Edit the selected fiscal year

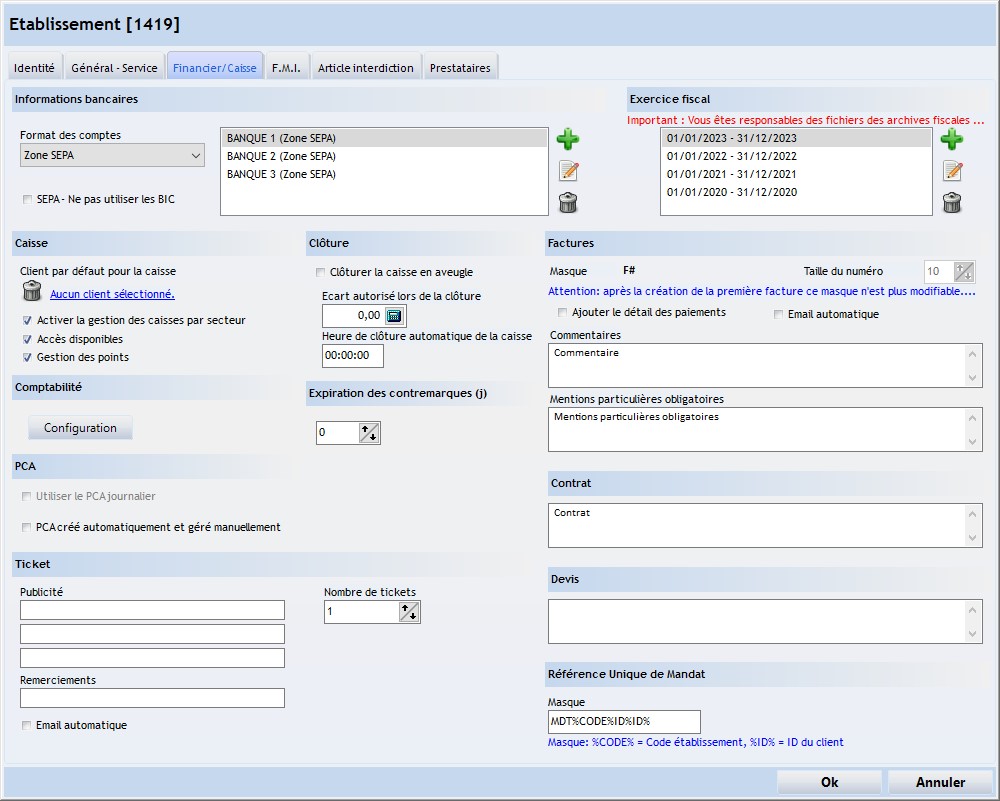[x=952, y=171]
